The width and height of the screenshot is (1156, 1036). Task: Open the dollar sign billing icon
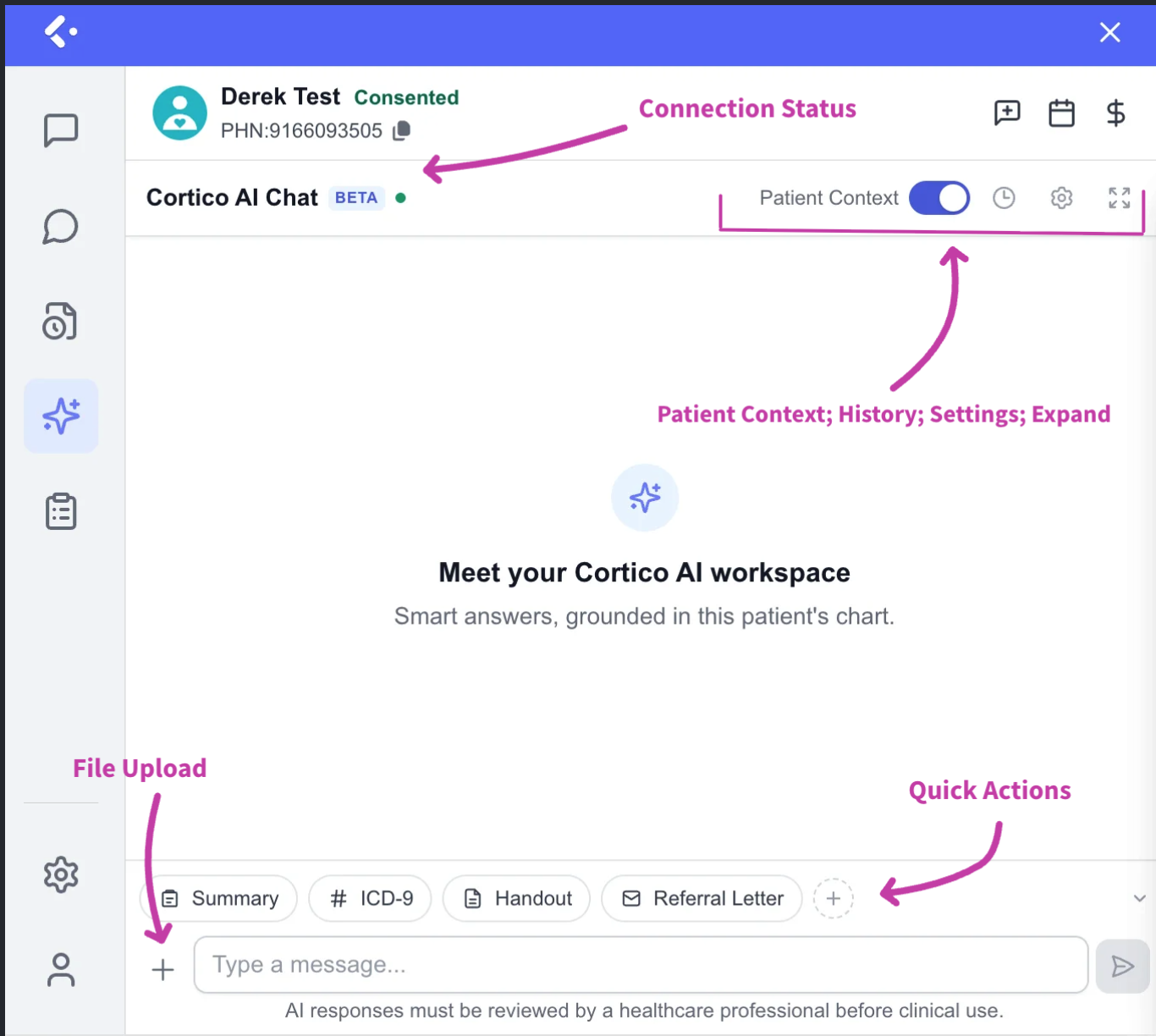pos(1116,113)
